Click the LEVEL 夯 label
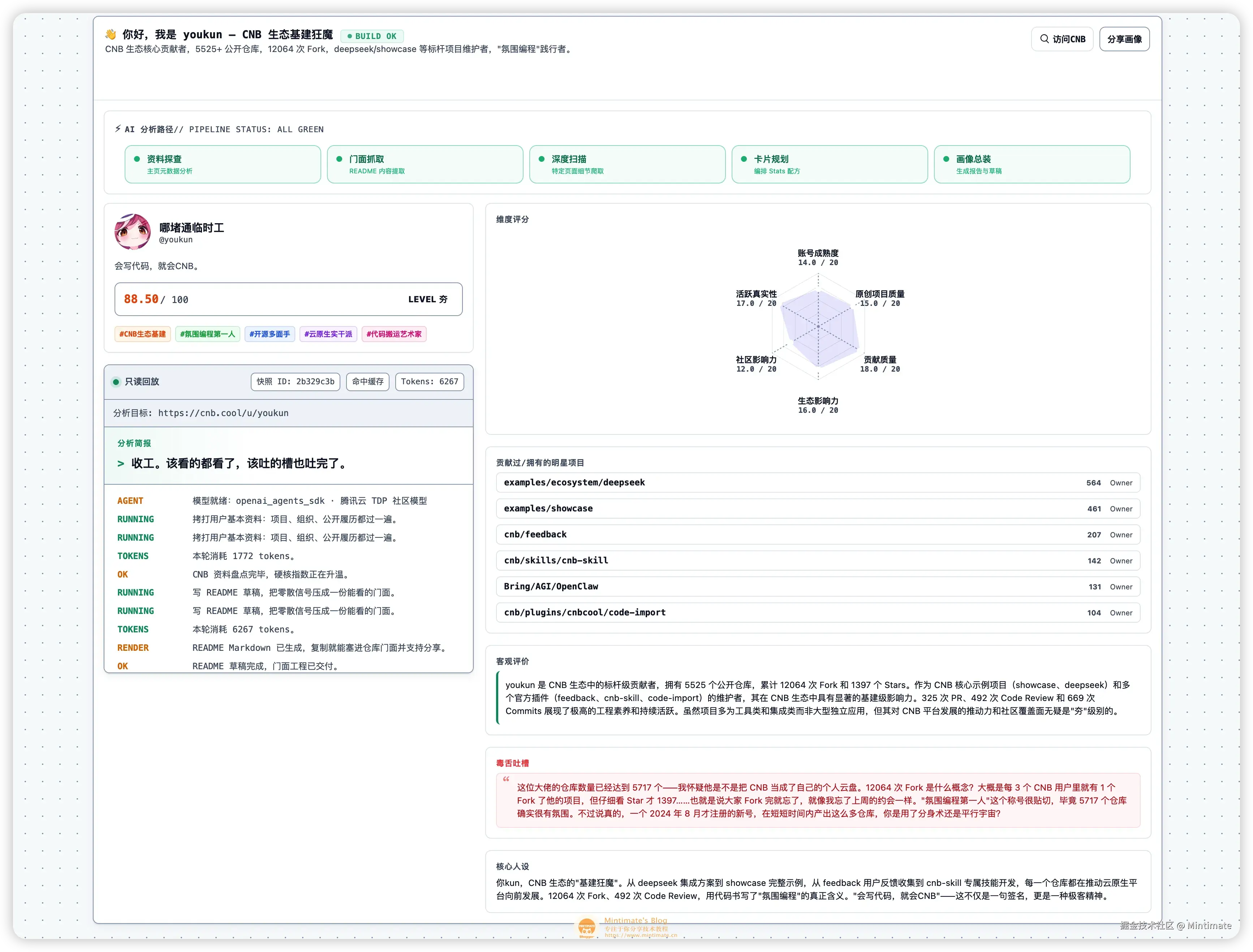1253x952 pixels. [427, 300]
